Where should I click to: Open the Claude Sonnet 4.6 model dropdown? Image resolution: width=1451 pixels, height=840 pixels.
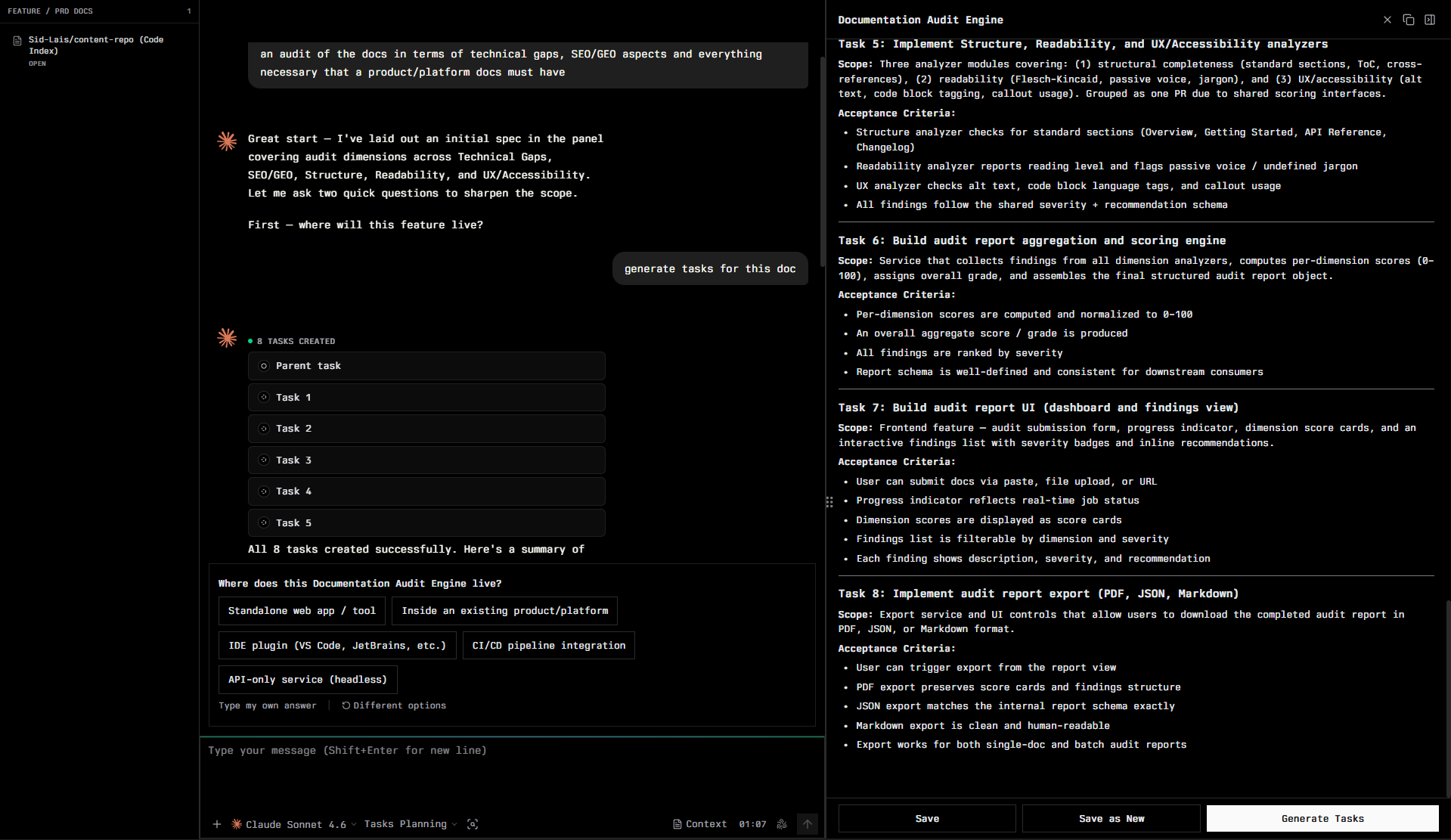point(293,824)
